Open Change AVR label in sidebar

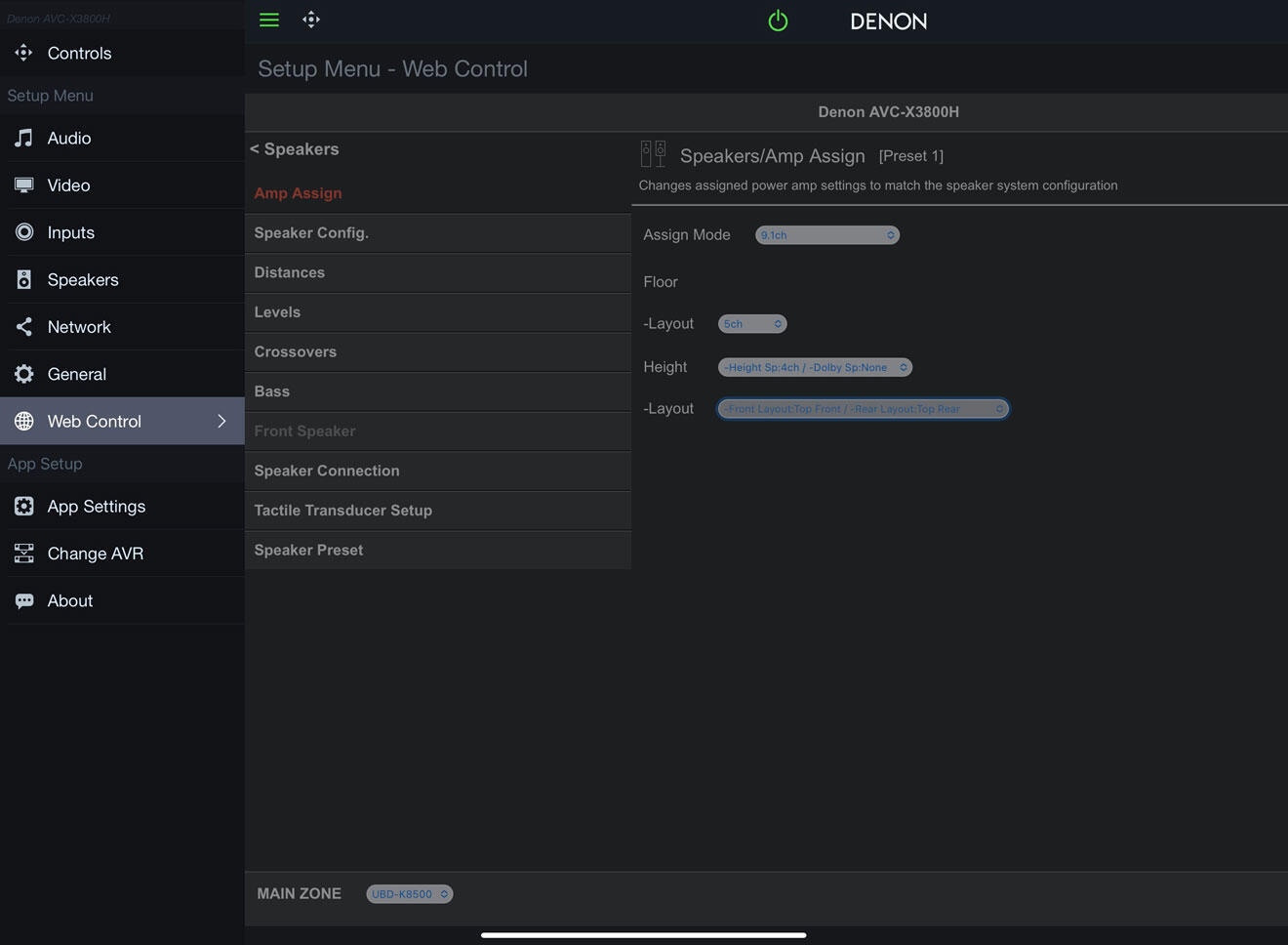point(96,554)
